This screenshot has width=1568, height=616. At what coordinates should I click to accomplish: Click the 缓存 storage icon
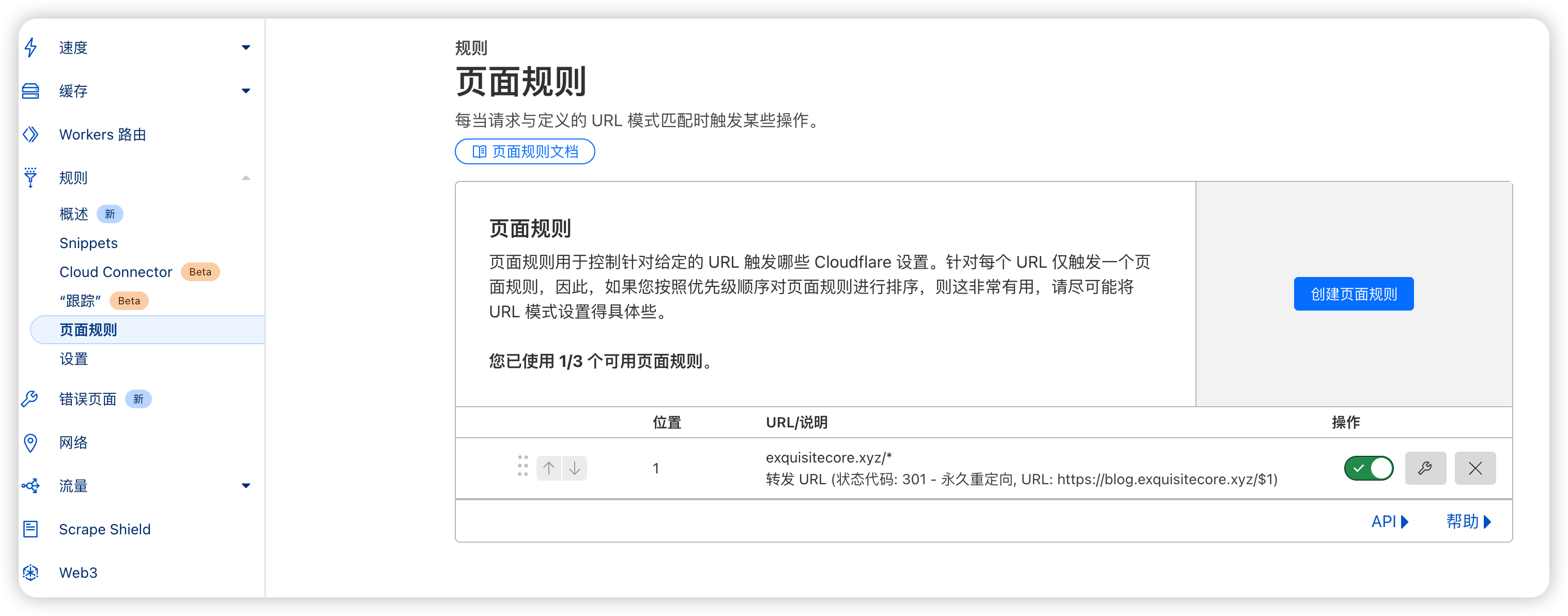(x=30, y=91)
